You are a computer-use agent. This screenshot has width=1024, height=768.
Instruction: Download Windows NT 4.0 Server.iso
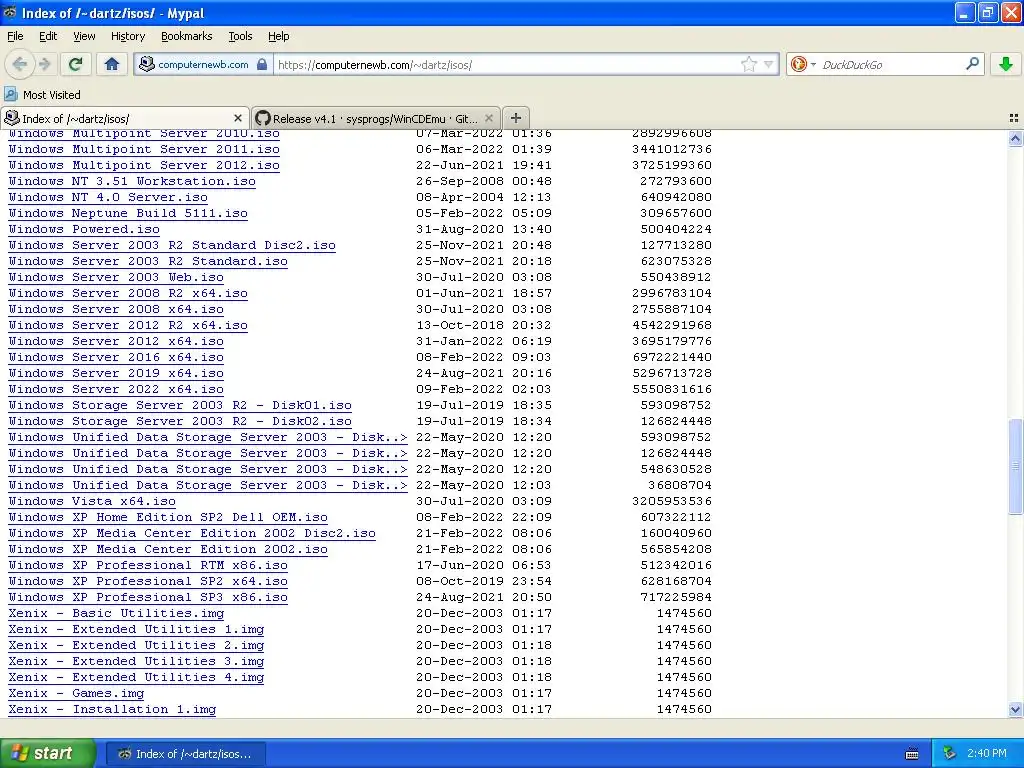pos(108,197)
